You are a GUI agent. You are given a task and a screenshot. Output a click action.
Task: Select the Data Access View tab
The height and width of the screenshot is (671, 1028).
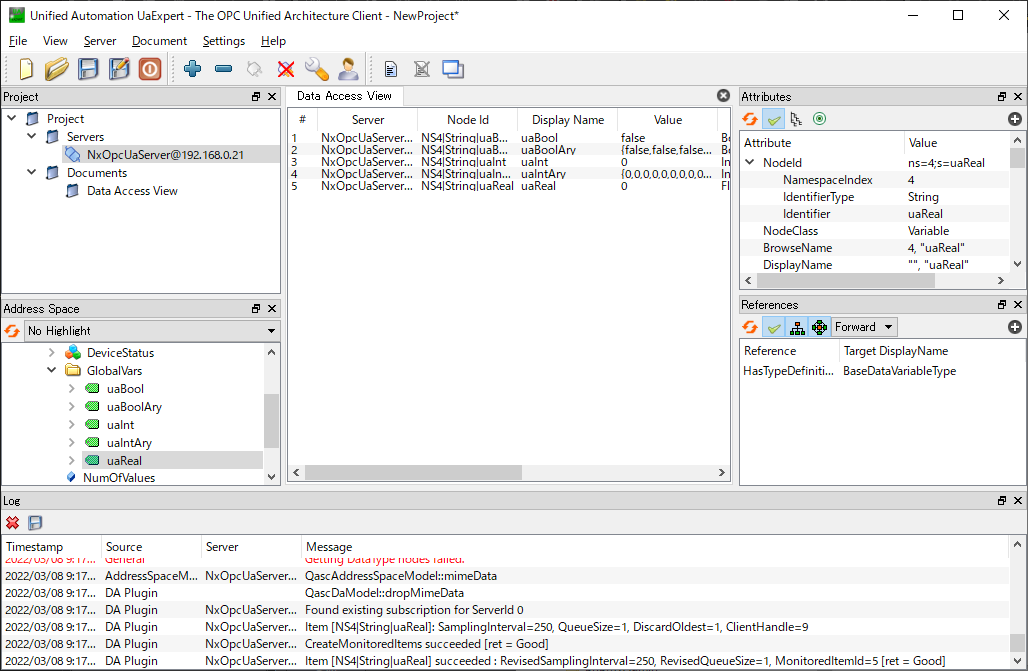pyautogui.click(x=344, y=96)
